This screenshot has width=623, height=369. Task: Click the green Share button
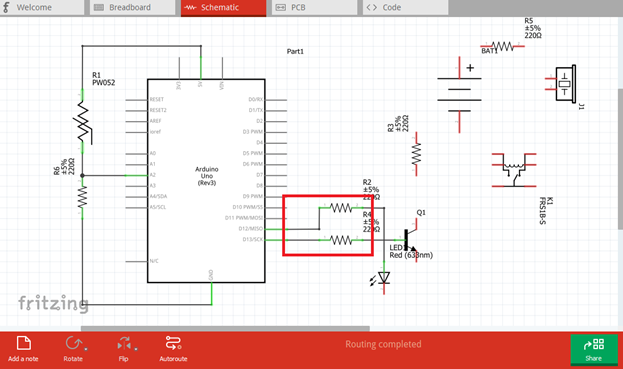click(x=594, y=350)
